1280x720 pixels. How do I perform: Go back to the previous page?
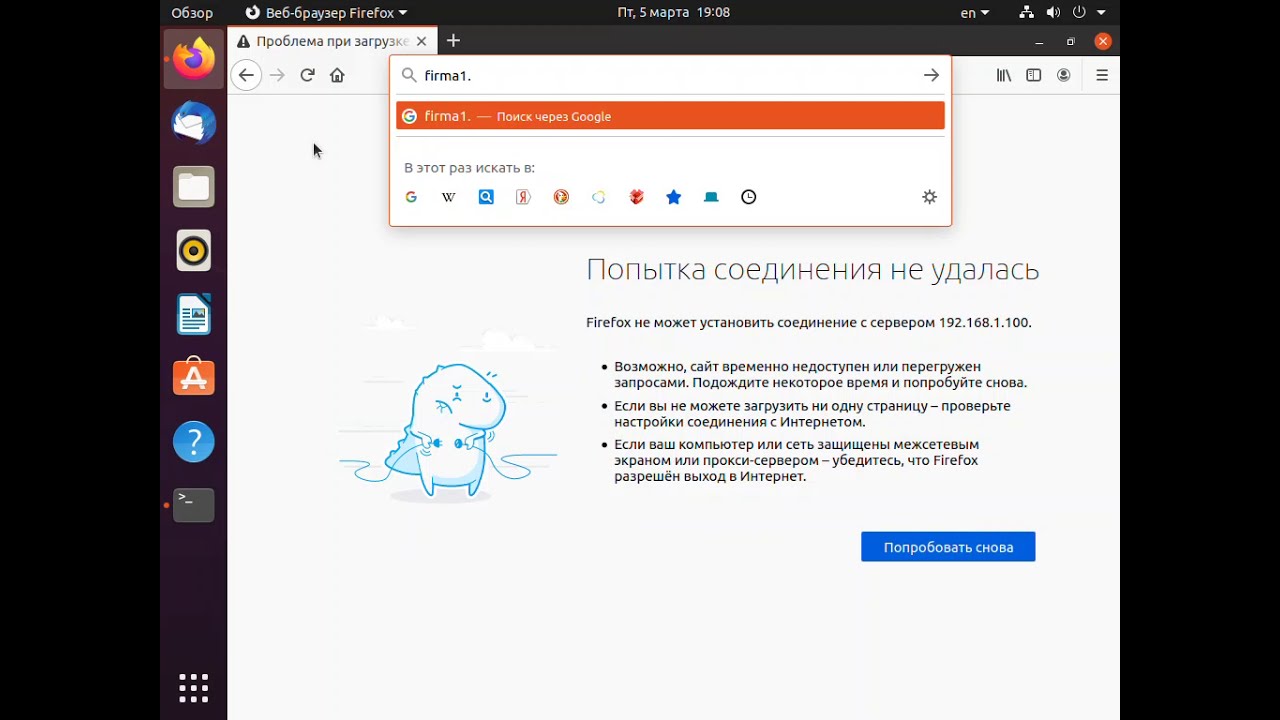246,75
